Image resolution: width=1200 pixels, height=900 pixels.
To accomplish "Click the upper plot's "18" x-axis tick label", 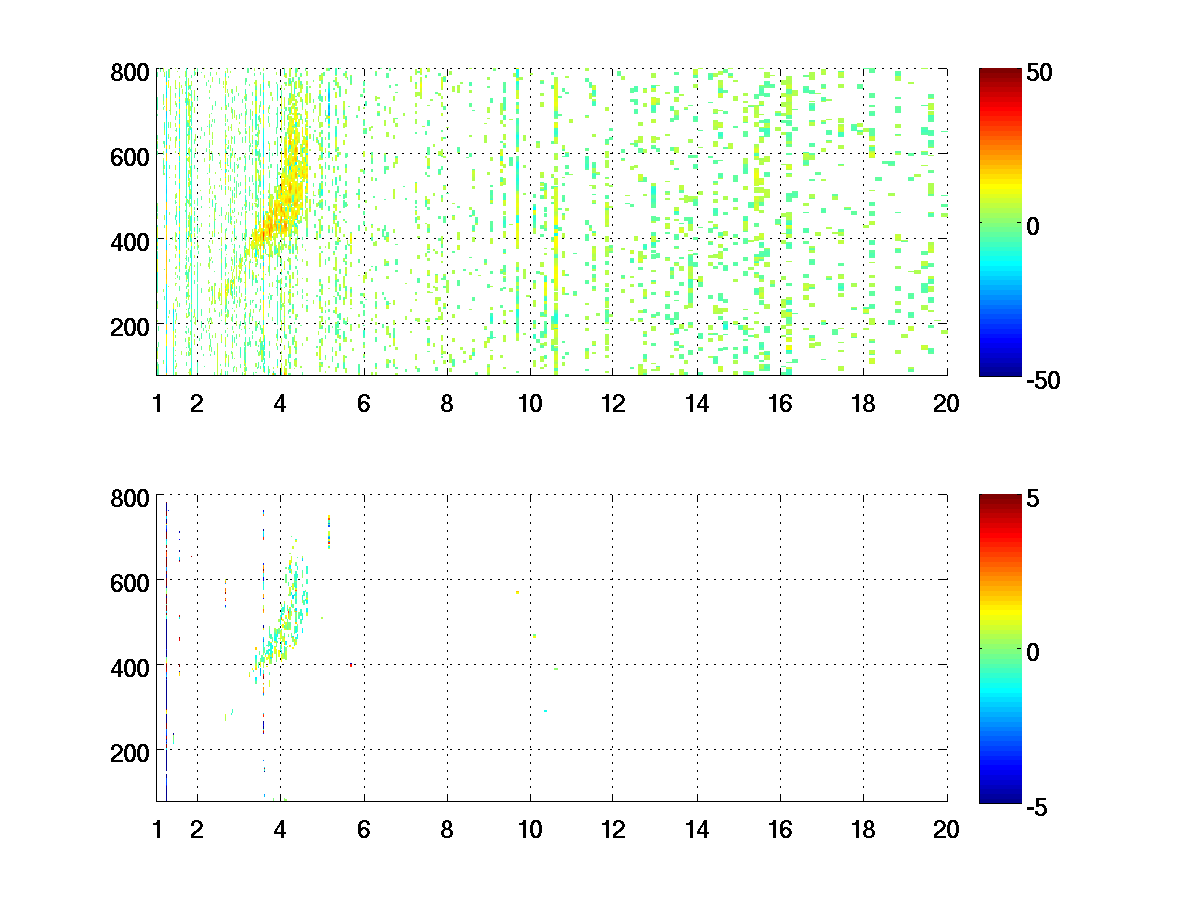I will coord(863,404).
